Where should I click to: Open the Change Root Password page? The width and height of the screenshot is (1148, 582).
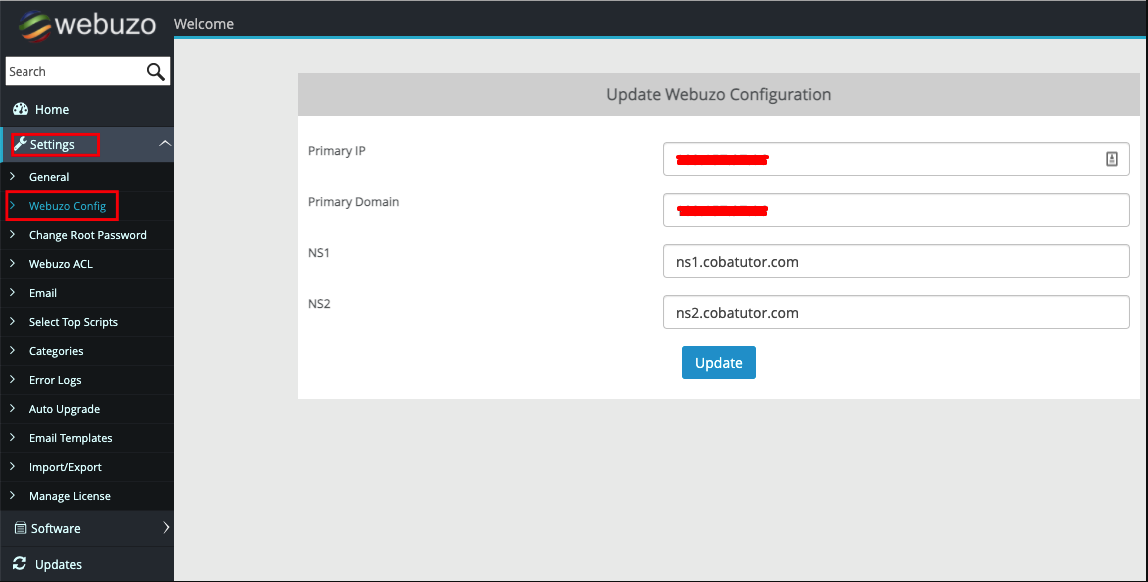point(88,235)
